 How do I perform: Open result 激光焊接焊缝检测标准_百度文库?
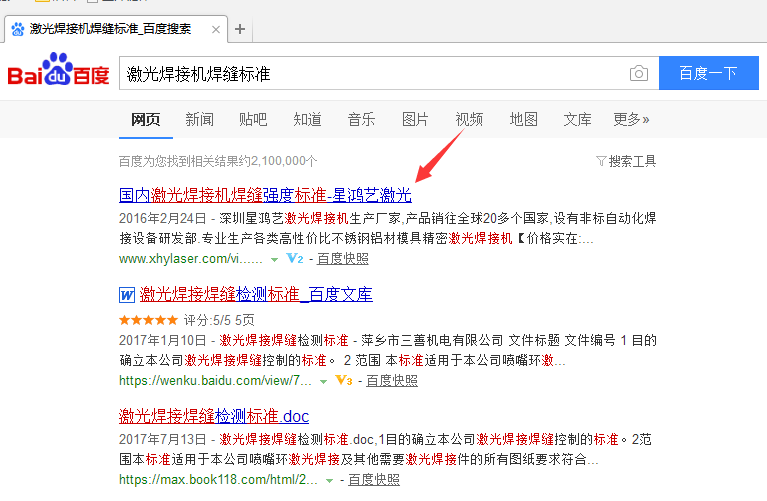[x=256, y=294]
